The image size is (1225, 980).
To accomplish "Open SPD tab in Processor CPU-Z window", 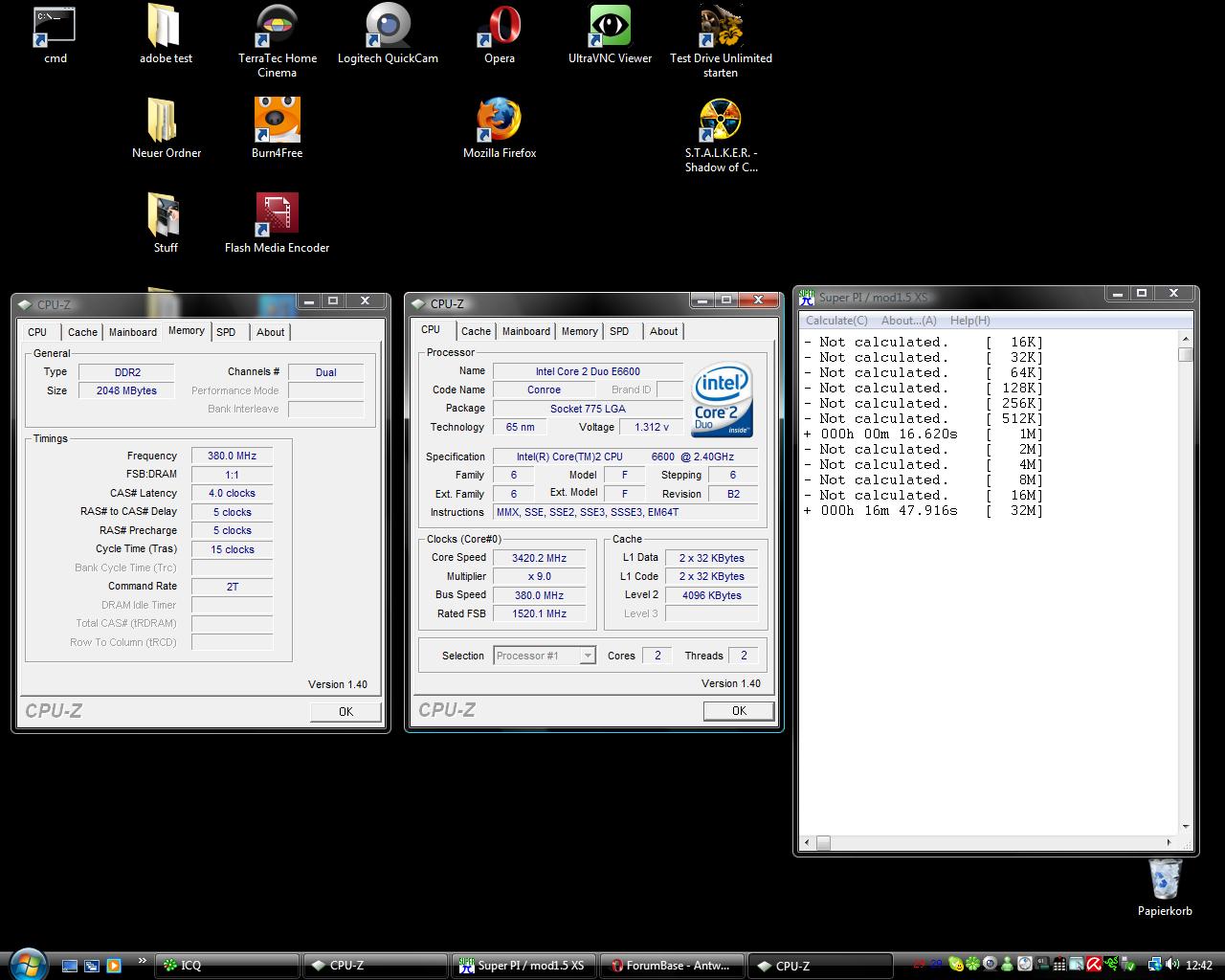I will click(x=619, y=331).
